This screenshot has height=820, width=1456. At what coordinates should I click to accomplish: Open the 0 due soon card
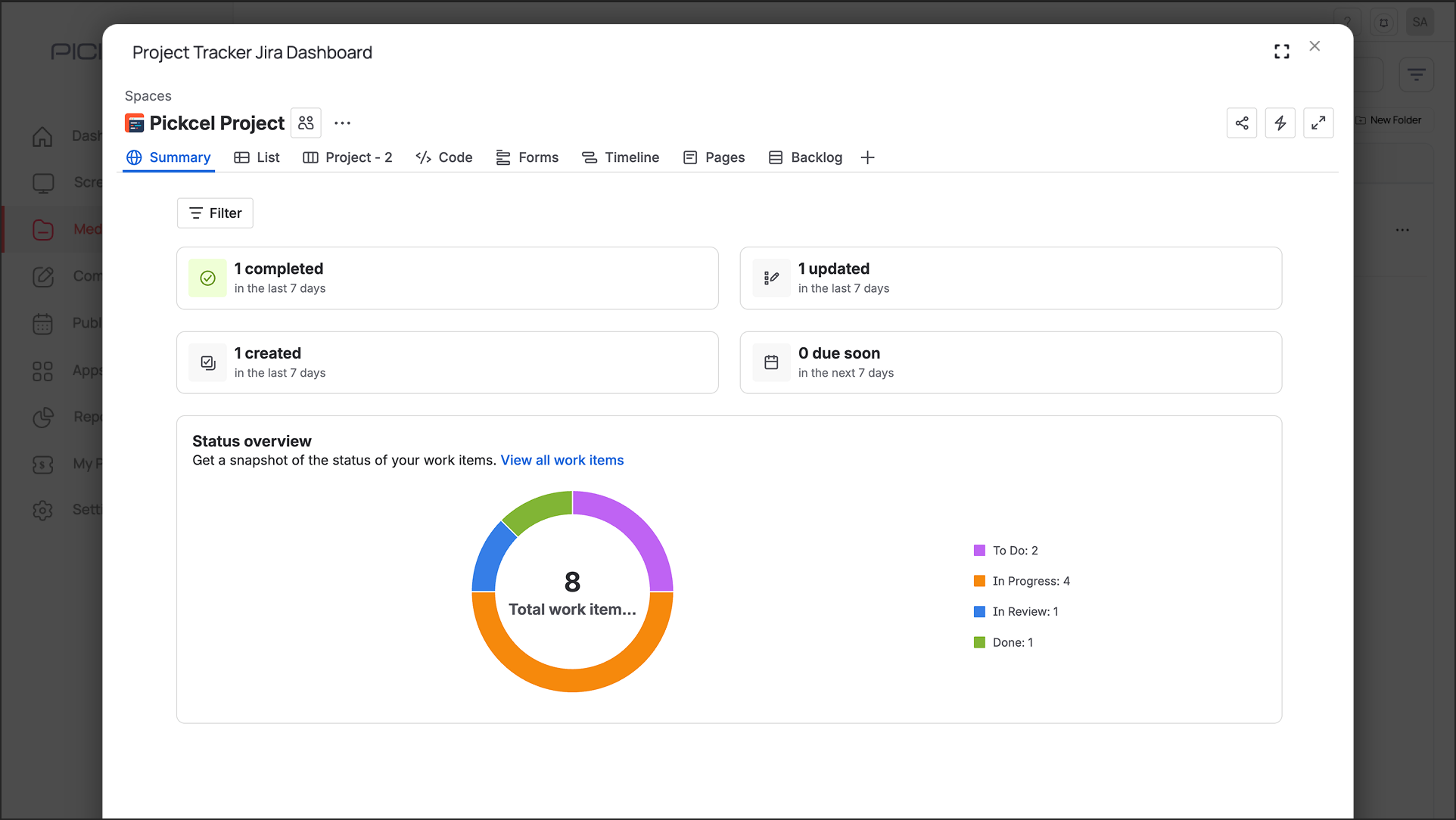[x=1010, y=362]
